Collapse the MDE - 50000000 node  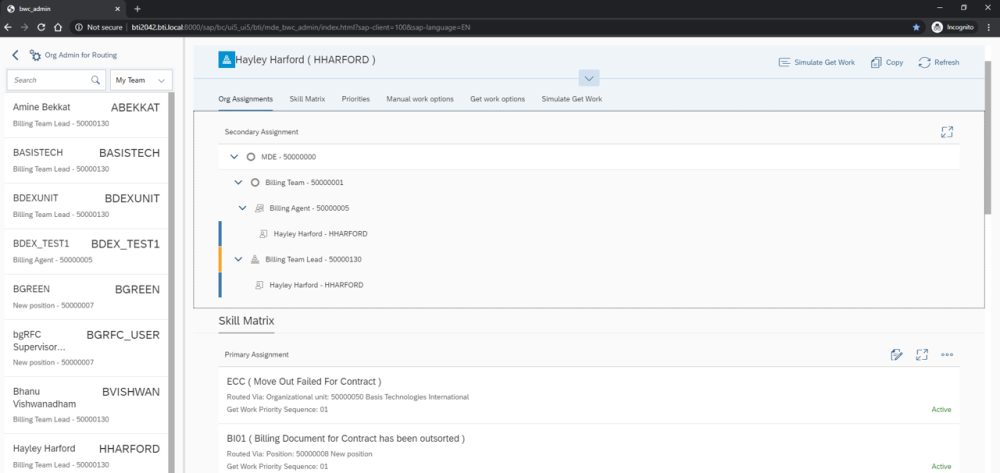234,157
